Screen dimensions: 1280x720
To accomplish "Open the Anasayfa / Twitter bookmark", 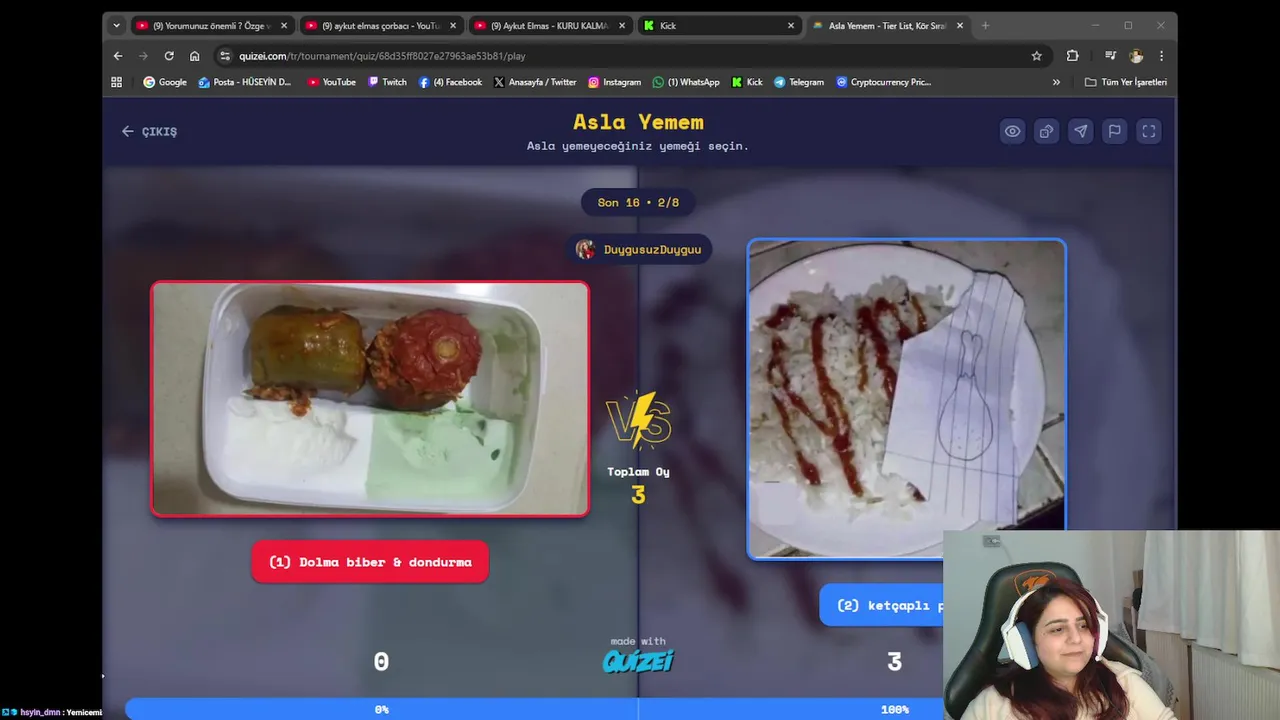I will [x=535, y=82].
